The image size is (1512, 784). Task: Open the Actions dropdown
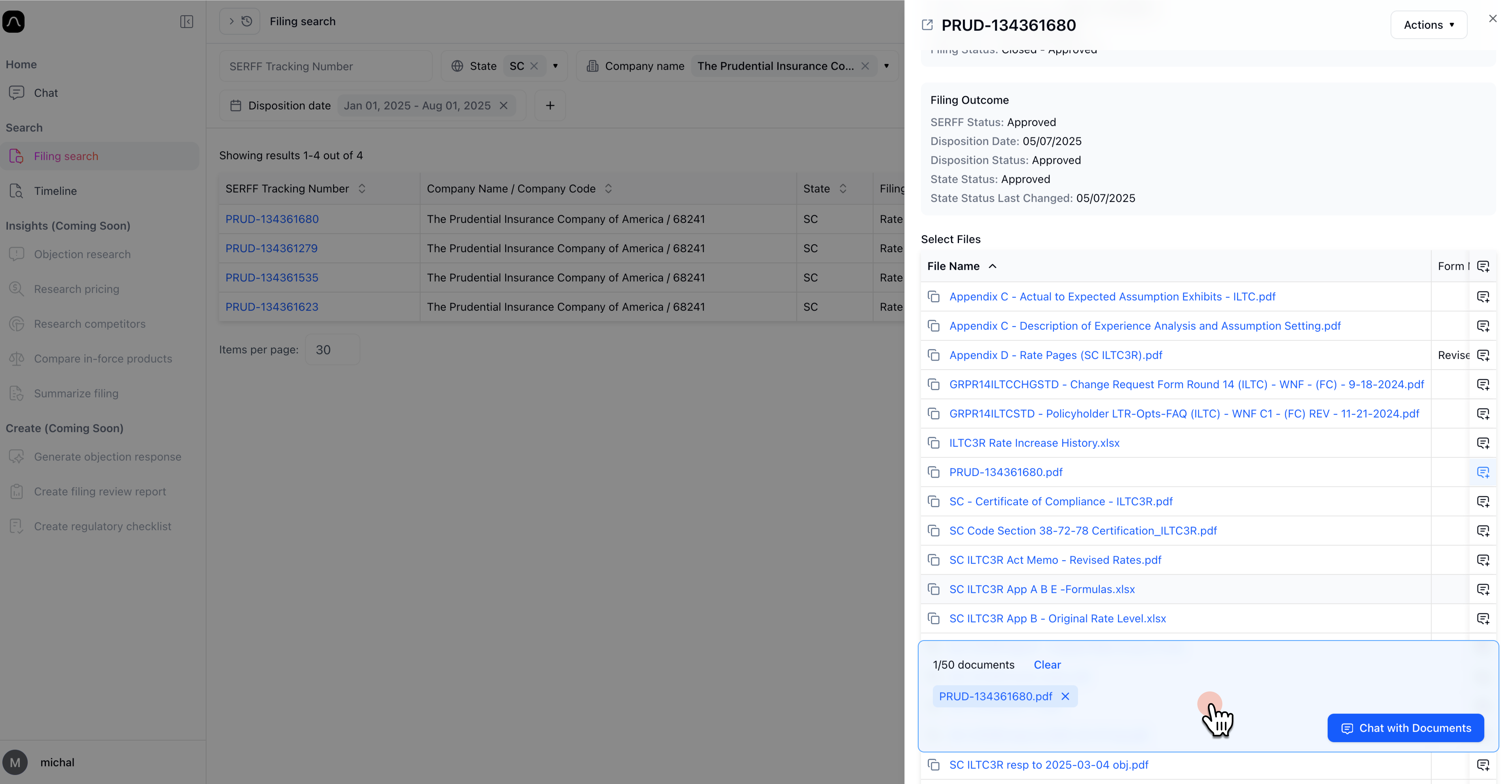click(x=1429, y=25)
